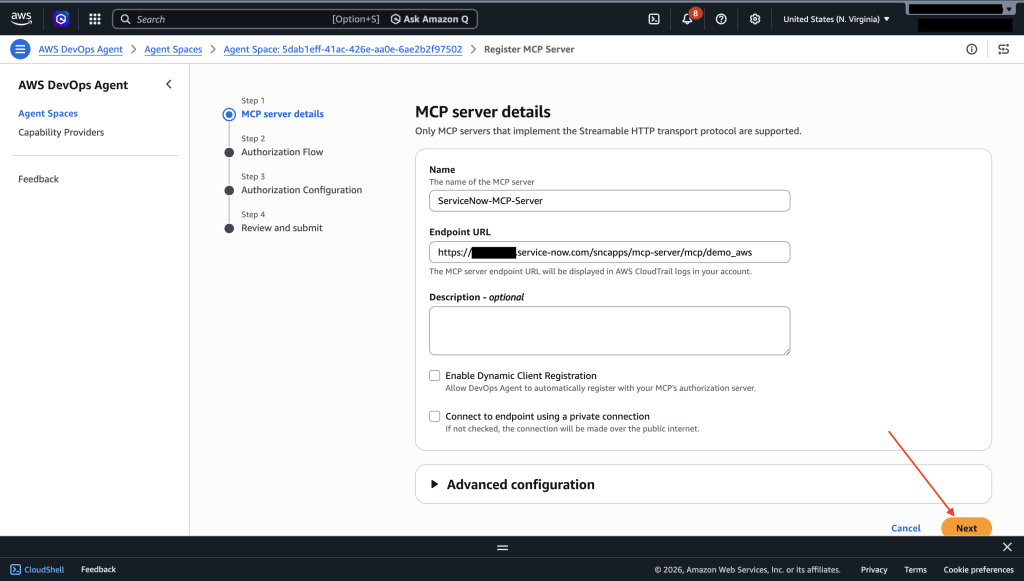
Task: Select the Authorization Flow step
Action: 282,151
